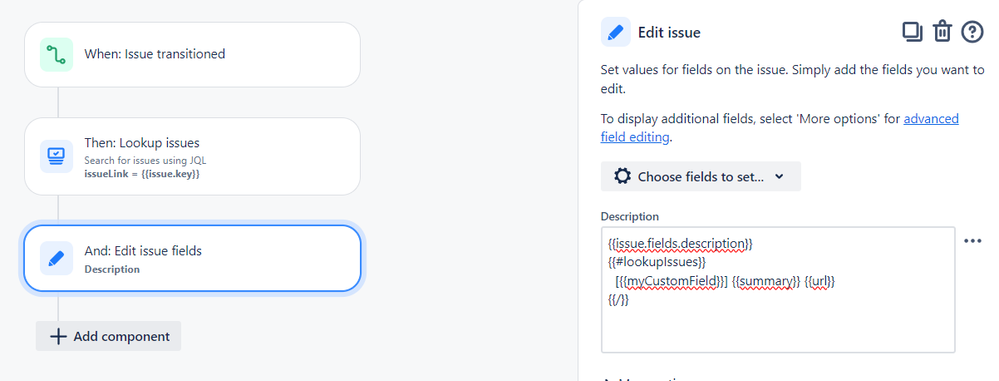Open help via question mark icon
The height and width of the screenshot is (381, 999).
[x=972, y=32]
